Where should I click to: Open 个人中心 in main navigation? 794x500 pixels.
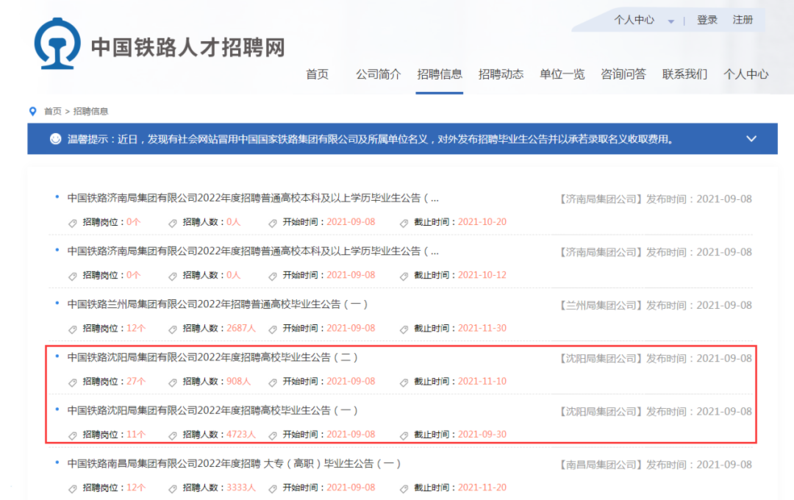click(746, 74)
